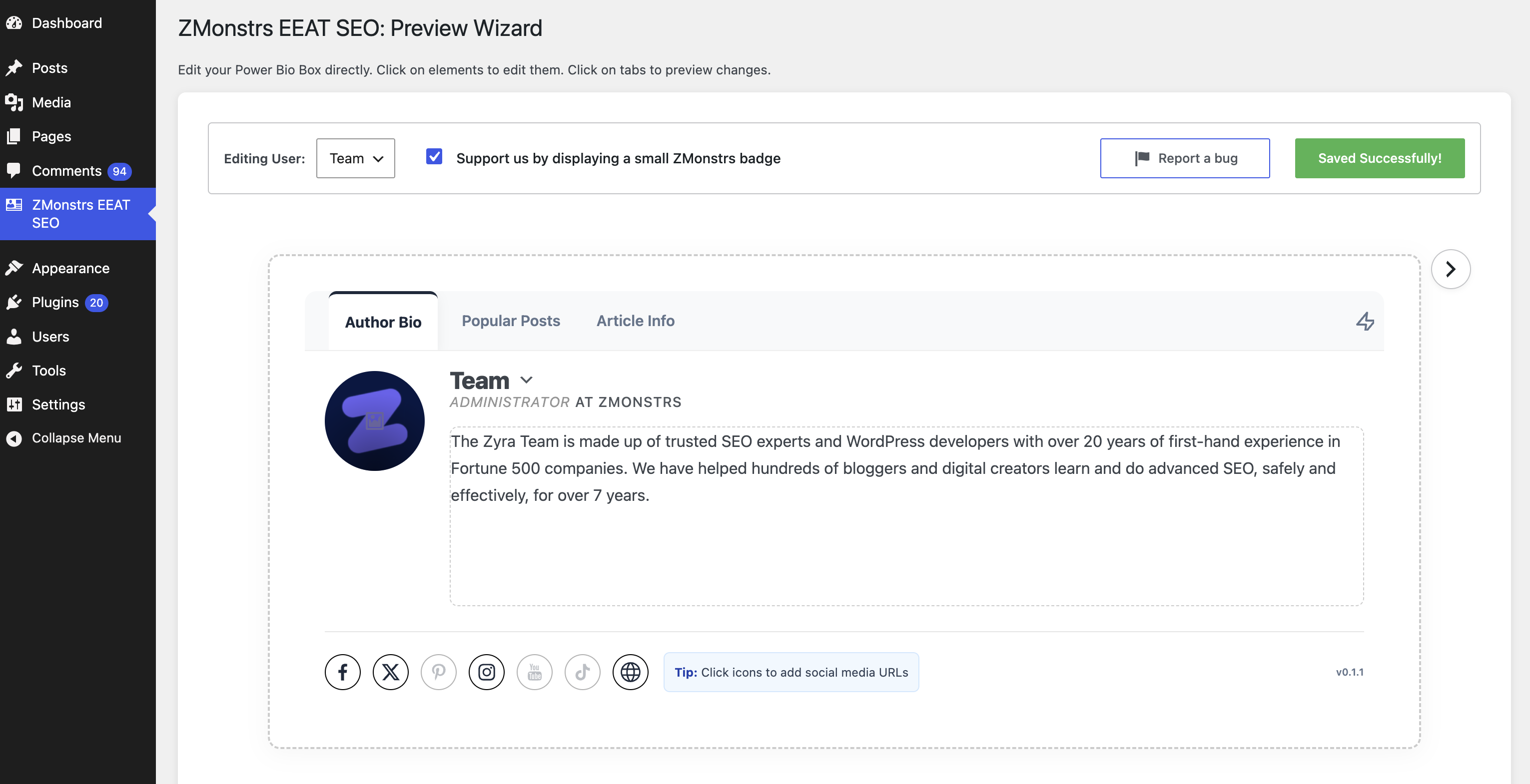Image resolution: width=1530 pixels, height=784 pixels.
Task: Click the social media URLs tip box
Action: (791, 672)
